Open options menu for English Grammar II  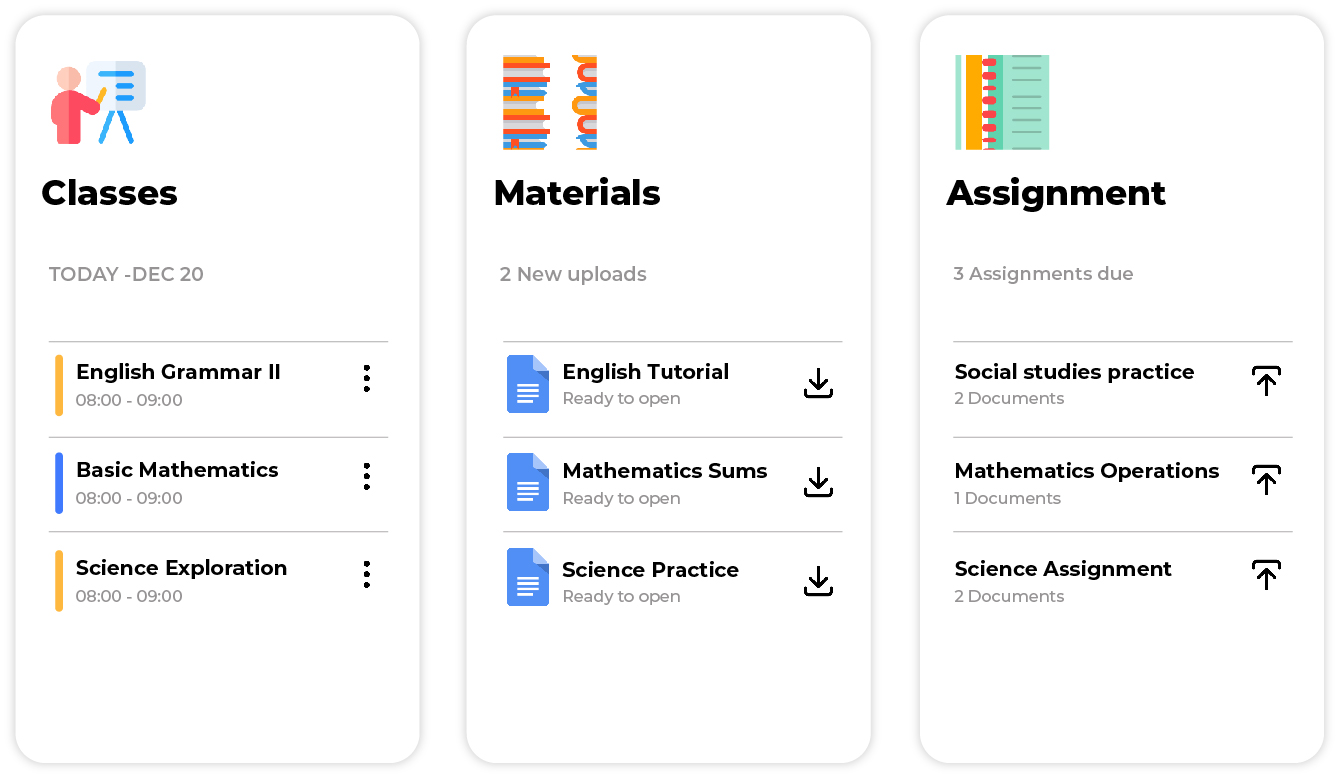coord(367,378)
